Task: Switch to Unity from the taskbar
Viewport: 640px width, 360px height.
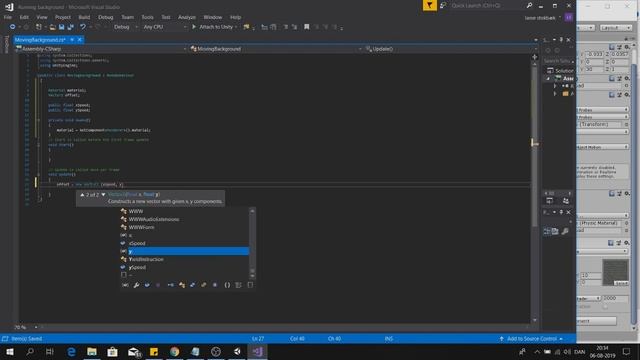Action: pyautogui.click(x=237, y=351)
